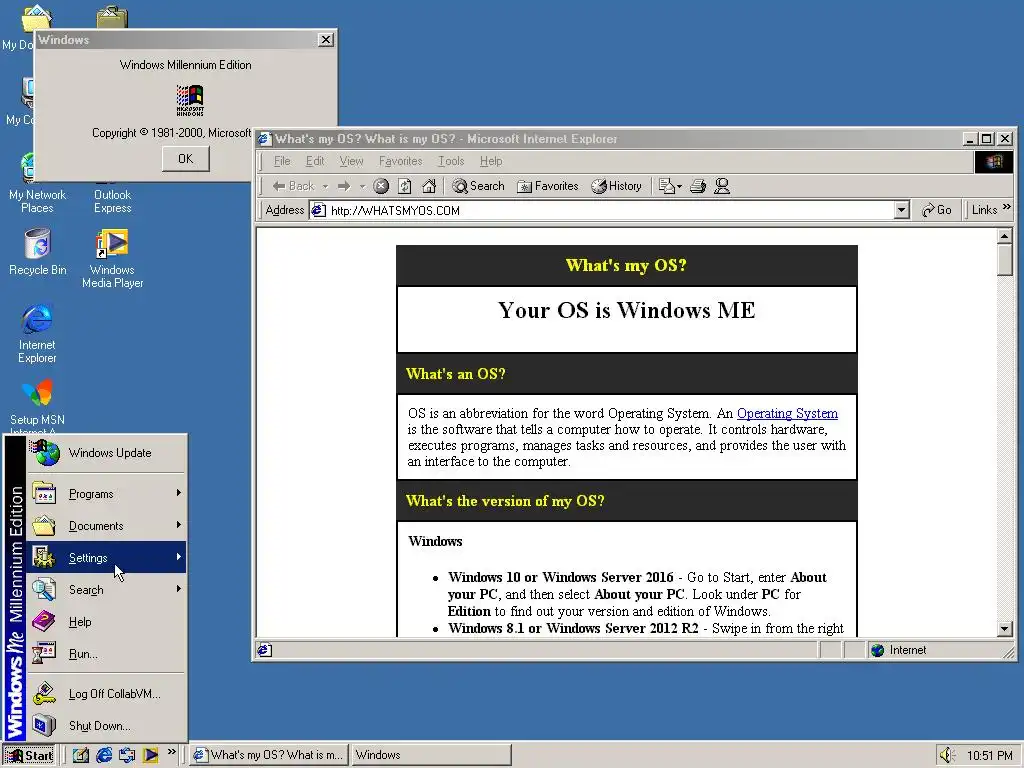1024x768 pixels.
Task: Open Help from the Start menu
Action: click(106, 622)
